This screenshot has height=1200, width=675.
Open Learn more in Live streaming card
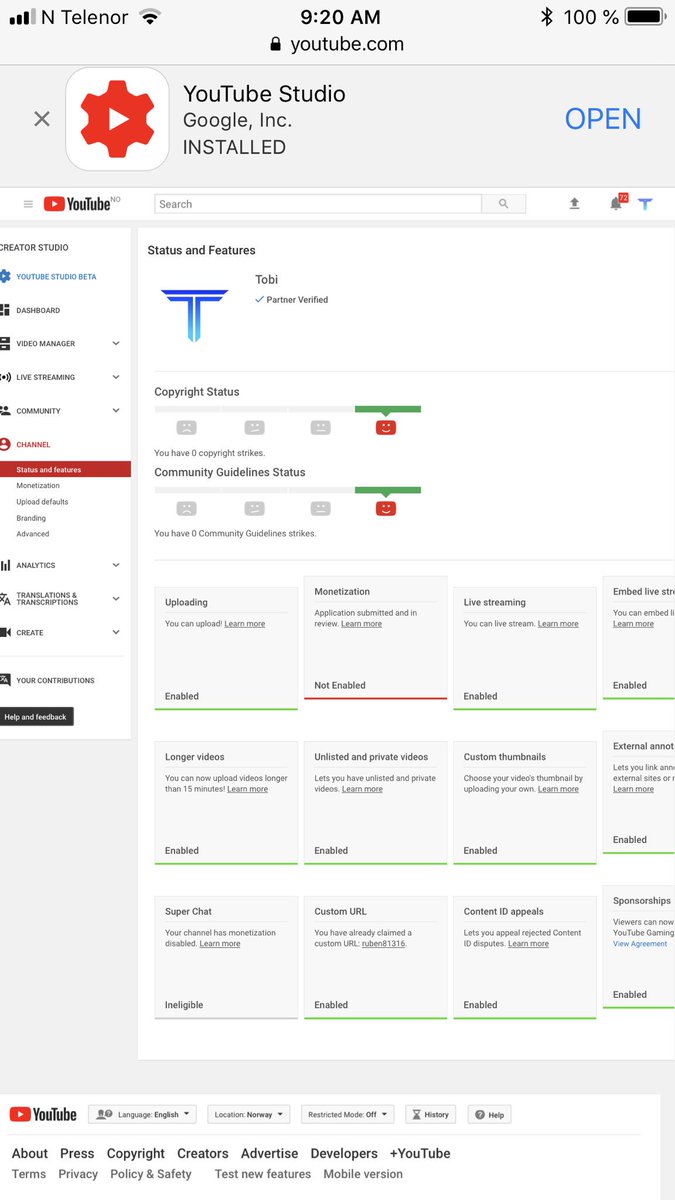pyautogui.click(x=558, y=624)
